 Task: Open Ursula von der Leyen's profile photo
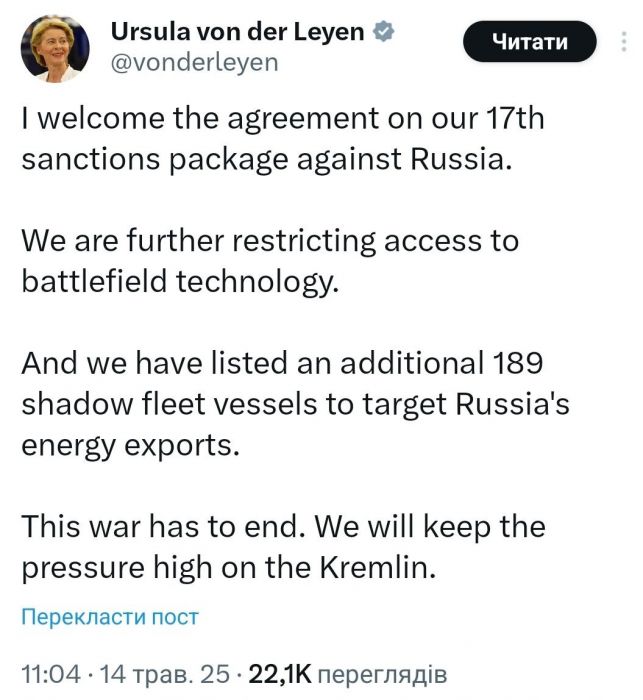point(55,49)
